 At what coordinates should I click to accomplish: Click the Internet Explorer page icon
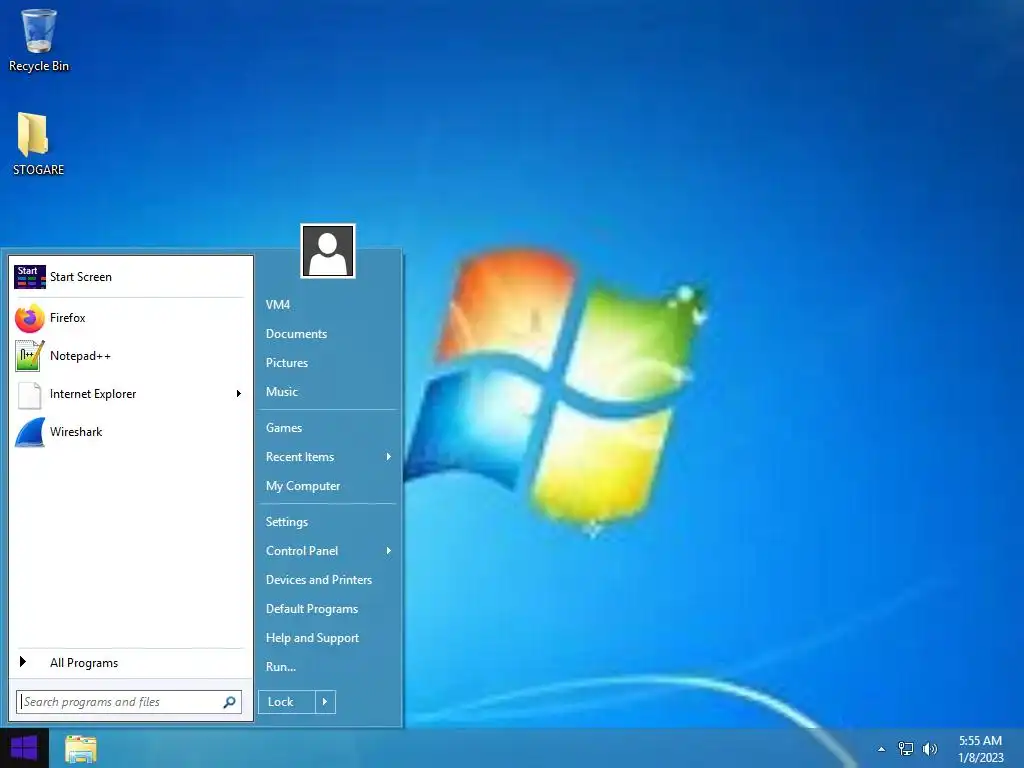[29, 394]
